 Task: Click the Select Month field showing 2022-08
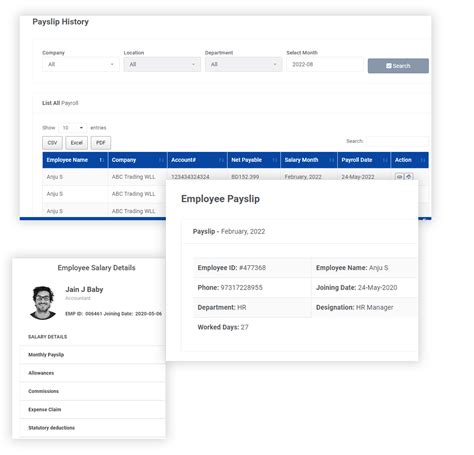point(325,64)
